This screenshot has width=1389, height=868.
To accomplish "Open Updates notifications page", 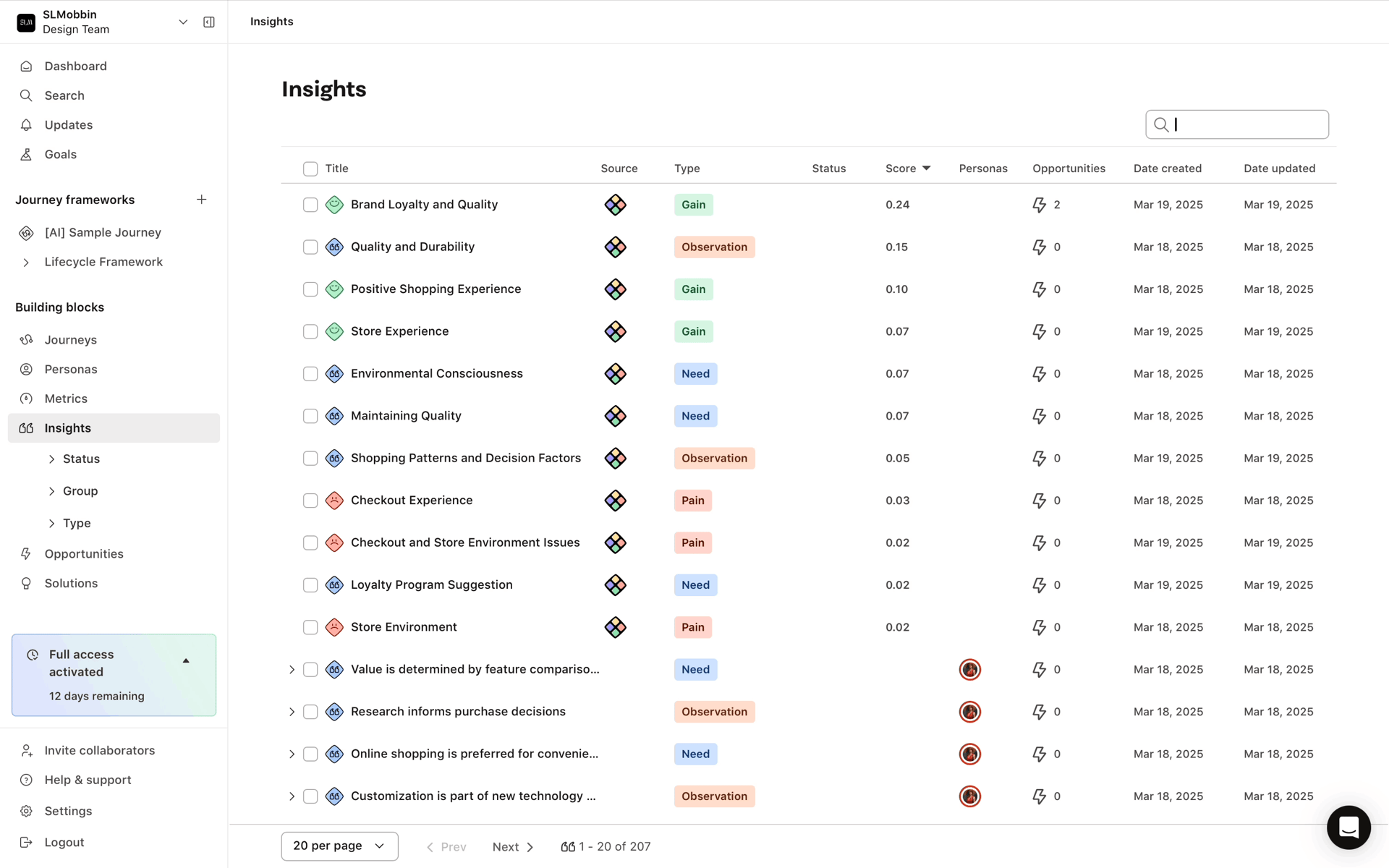I will (68, 125).
